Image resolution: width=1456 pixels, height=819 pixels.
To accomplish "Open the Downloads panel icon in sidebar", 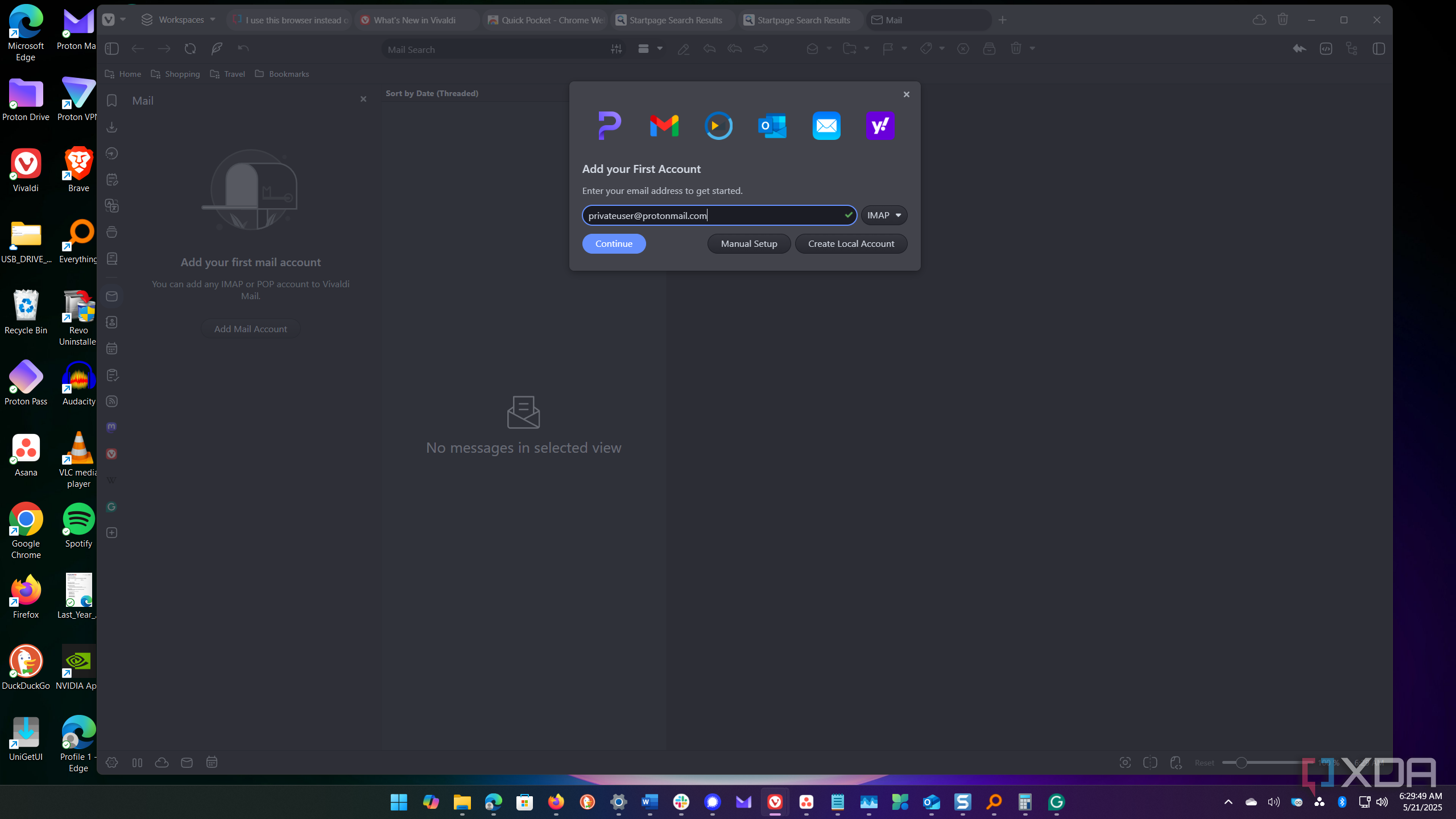I will (x=111, y=127).
